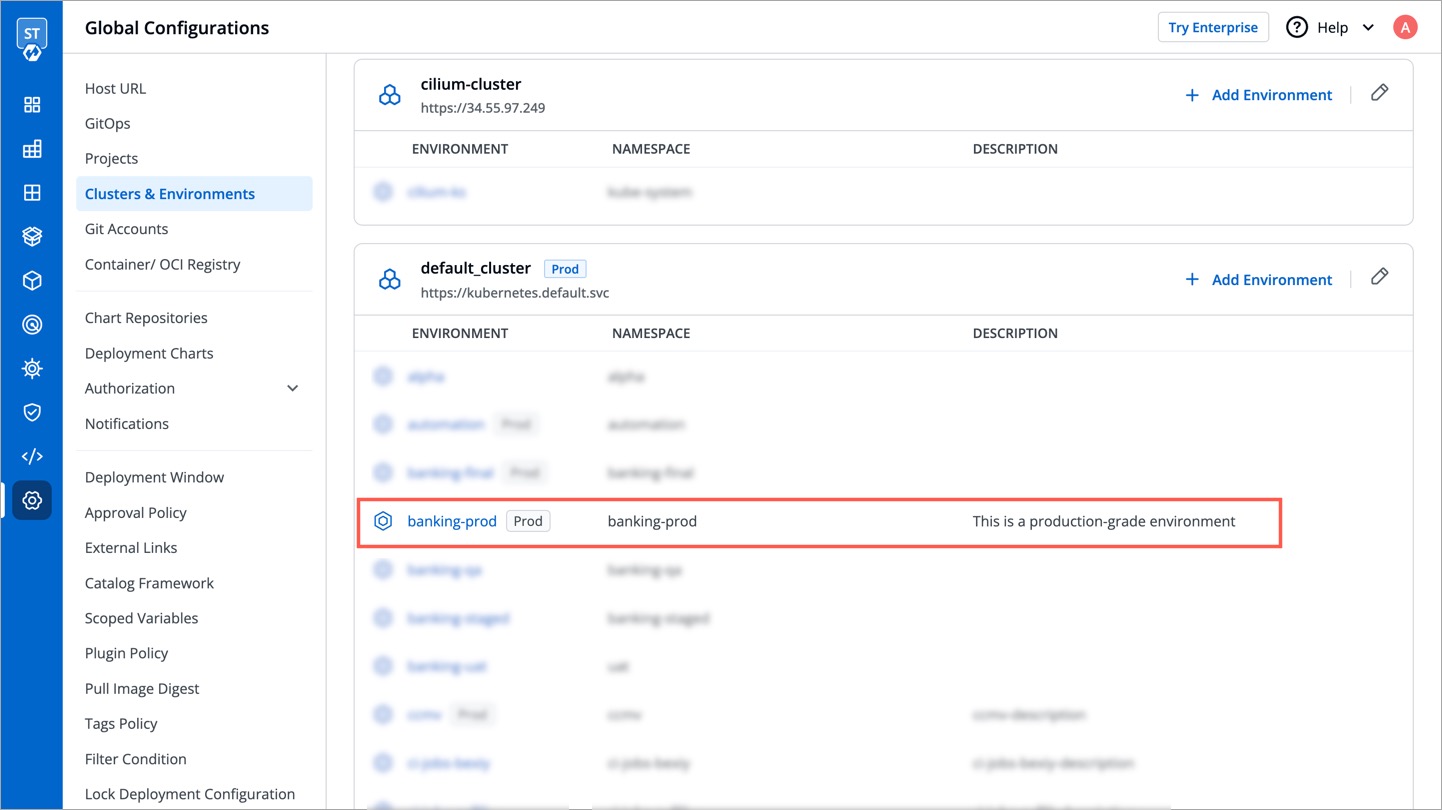Click the stacked layers icon in sidebar

tap(32, 237)
